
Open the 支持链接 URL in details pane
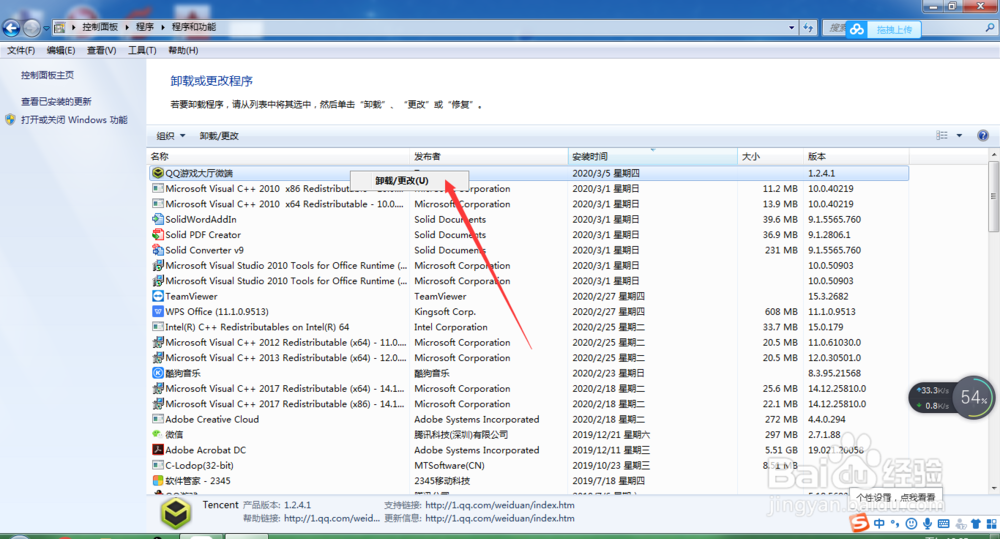point(499,505)
